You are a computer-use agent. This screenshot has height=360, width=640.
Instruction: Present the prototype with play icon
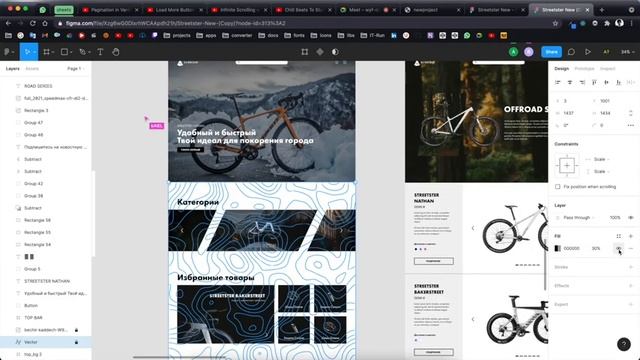click(588, 52)
